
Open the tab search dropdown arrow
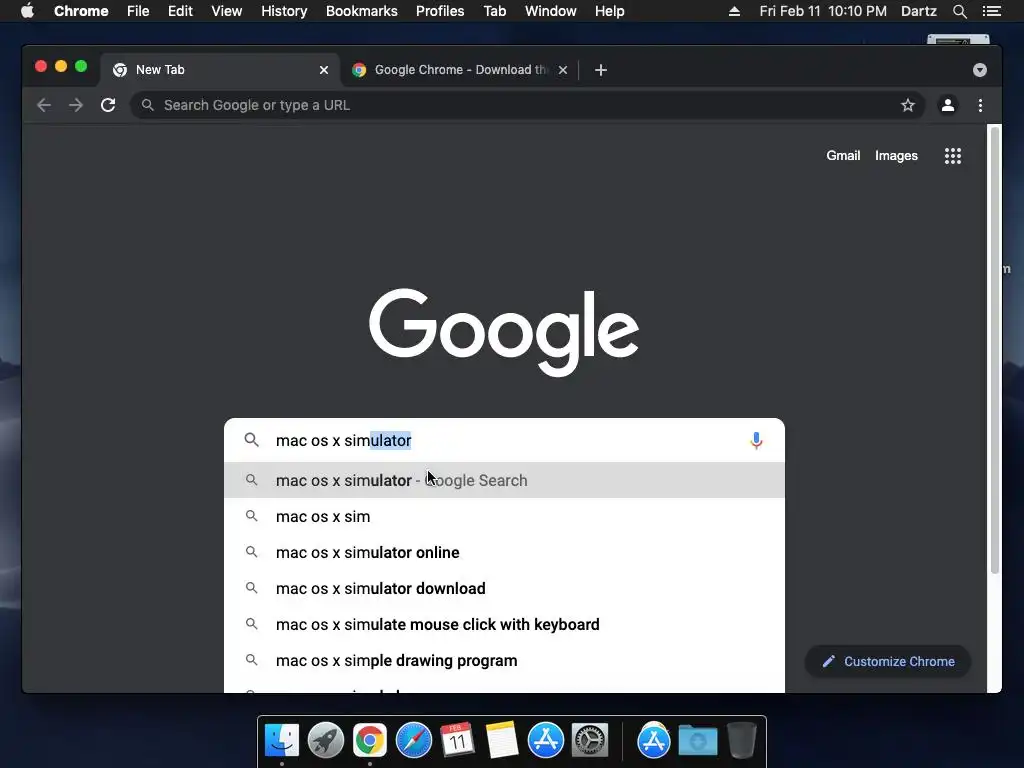[980, 70]
